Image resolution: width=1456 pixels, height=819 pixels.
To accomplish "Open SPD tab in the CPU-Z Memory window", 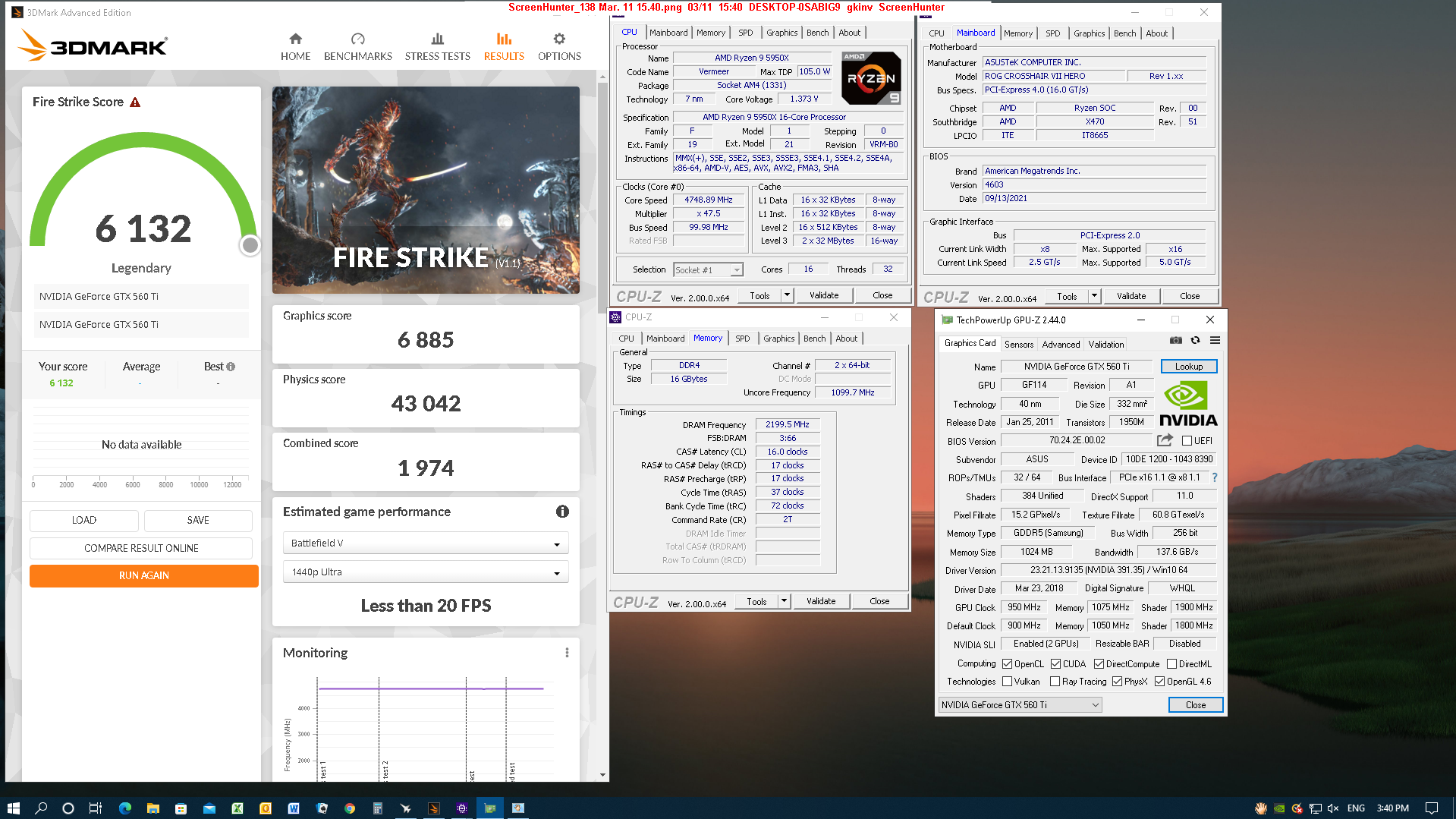I will click(x=742, y=339).
